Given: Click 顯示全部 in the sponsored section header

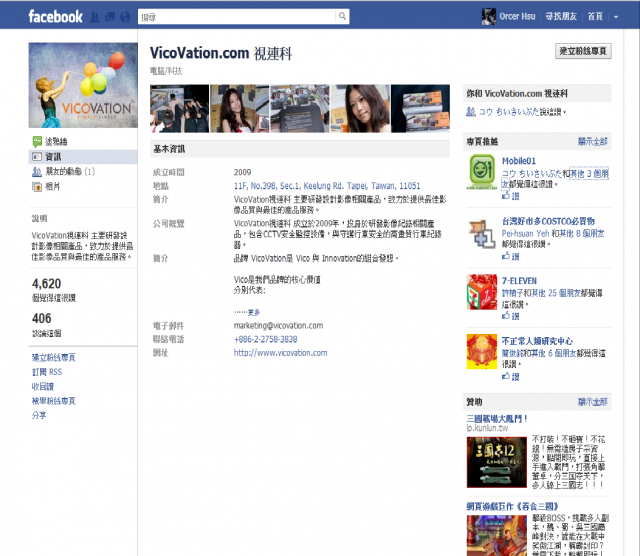Looking at the screenshot, I should tap(592, 402).
